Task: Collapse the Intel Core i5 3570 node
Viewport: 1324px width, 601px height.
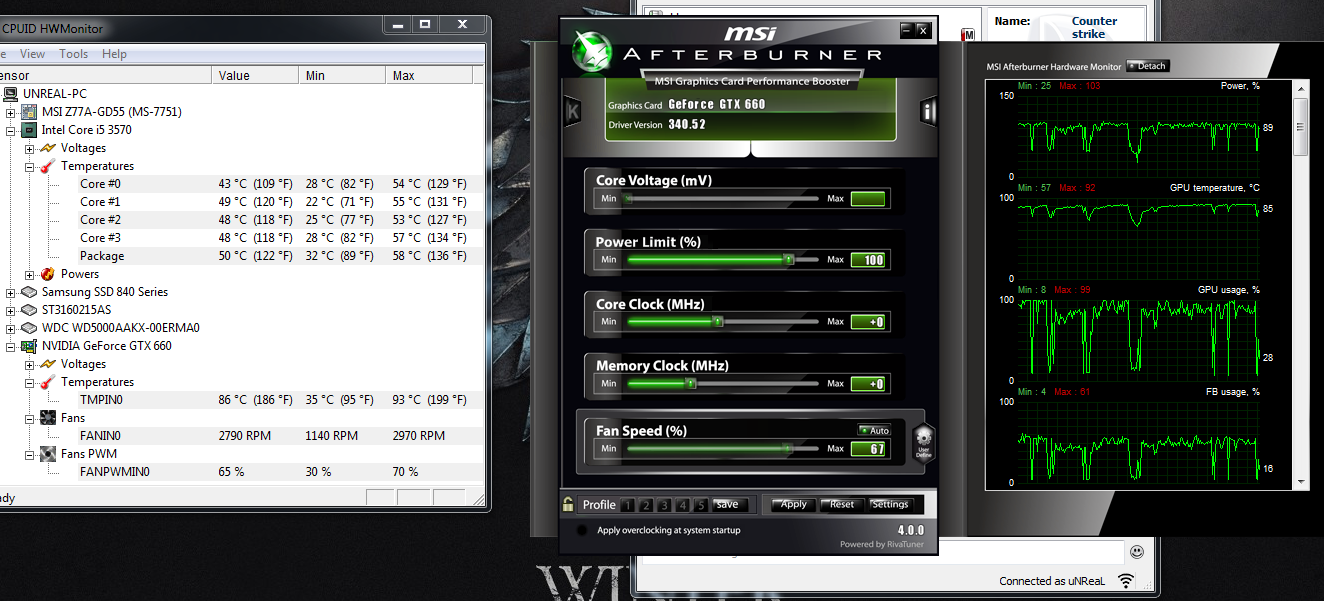Action: point(11,130)
